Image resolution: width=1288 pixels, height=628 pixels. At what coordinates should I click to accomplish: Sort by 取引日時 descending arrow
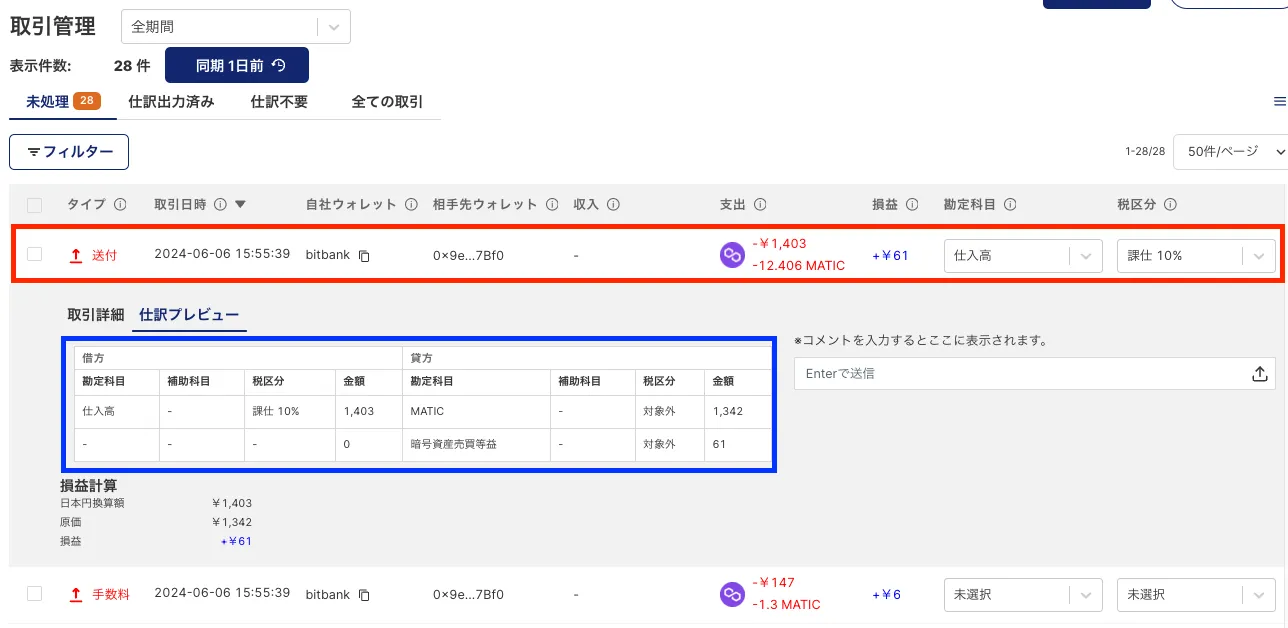(x=240, y=205)
